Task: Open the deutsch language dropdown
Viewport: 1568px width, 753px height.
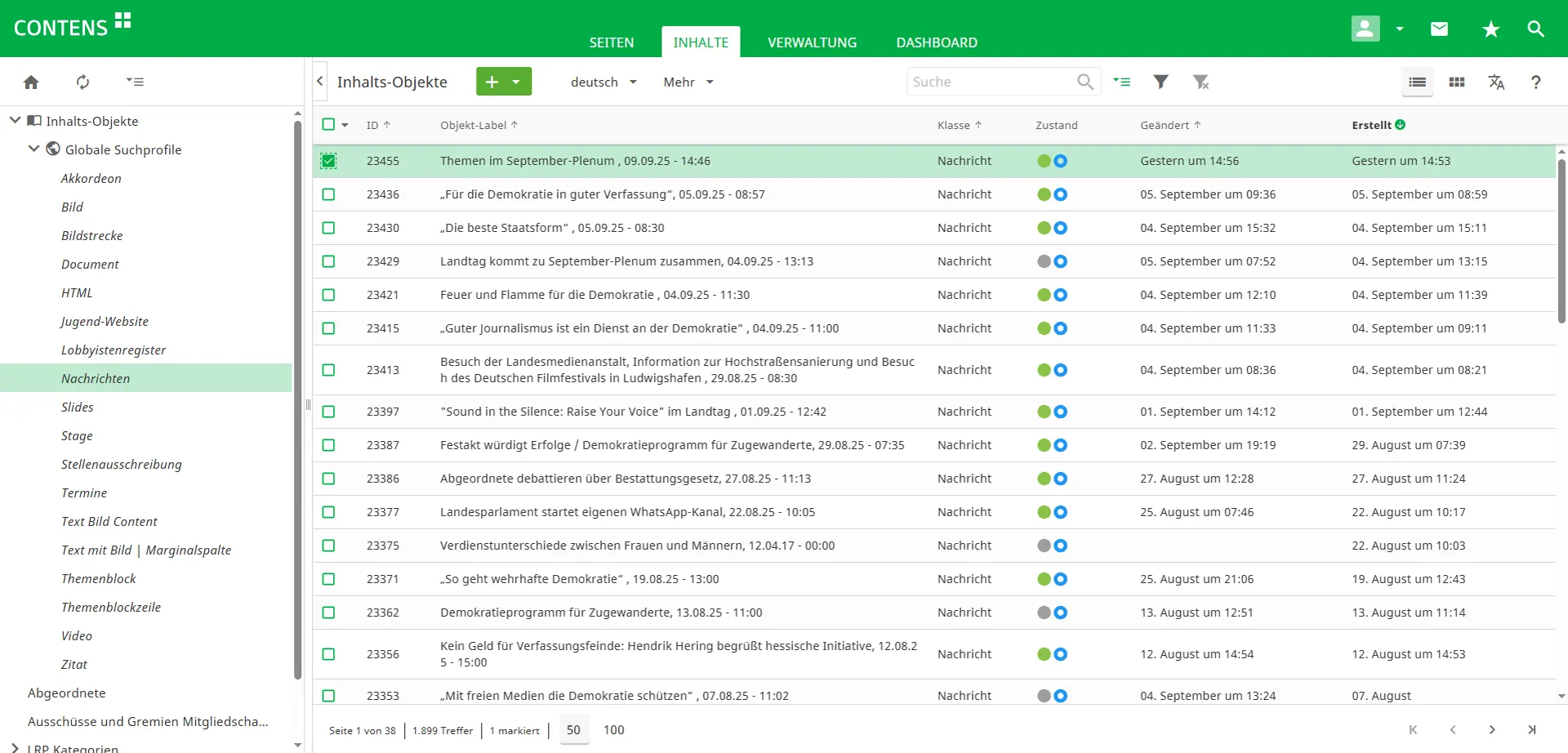Action: click(x=604, y=82)
